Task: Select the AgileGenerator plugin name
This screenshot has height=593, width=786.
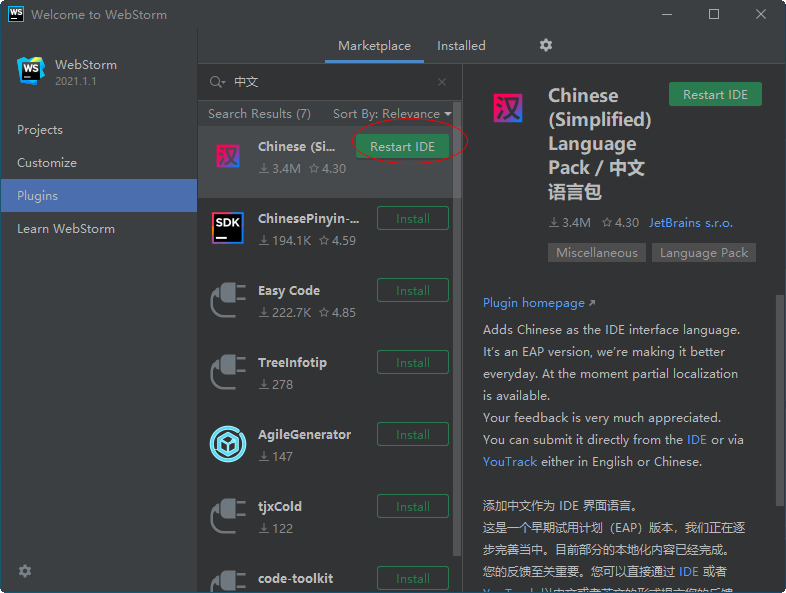Action: [304, 435]
